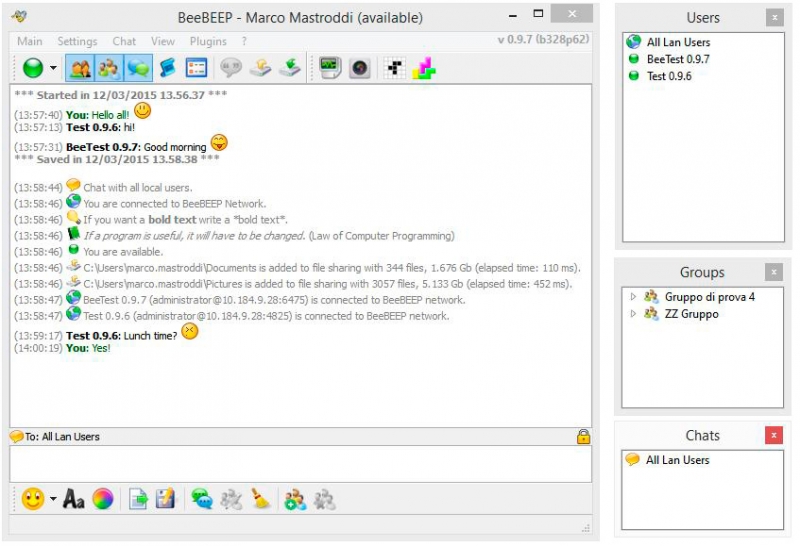
Task: Click the greyed group icon at toolbar end
Action: click(x=324, y=500)
